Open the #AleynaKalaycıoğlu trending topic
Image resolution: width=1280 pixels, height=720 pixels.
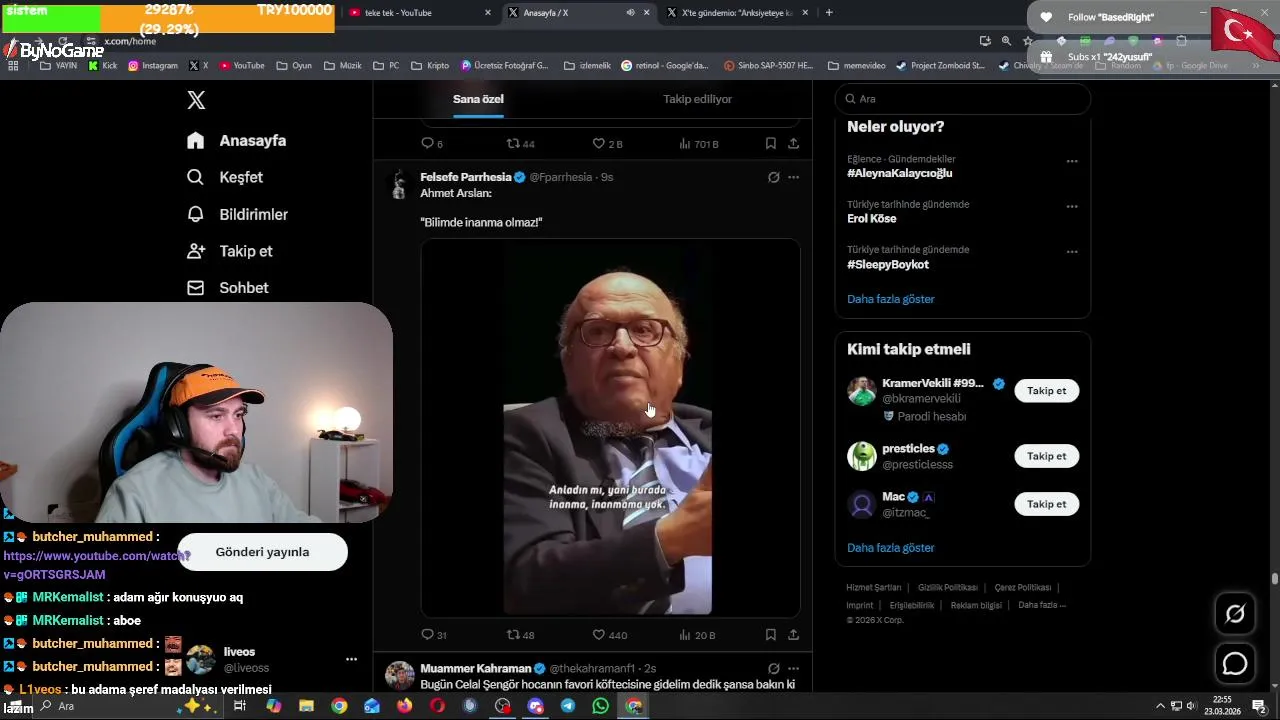click(899, 173)
